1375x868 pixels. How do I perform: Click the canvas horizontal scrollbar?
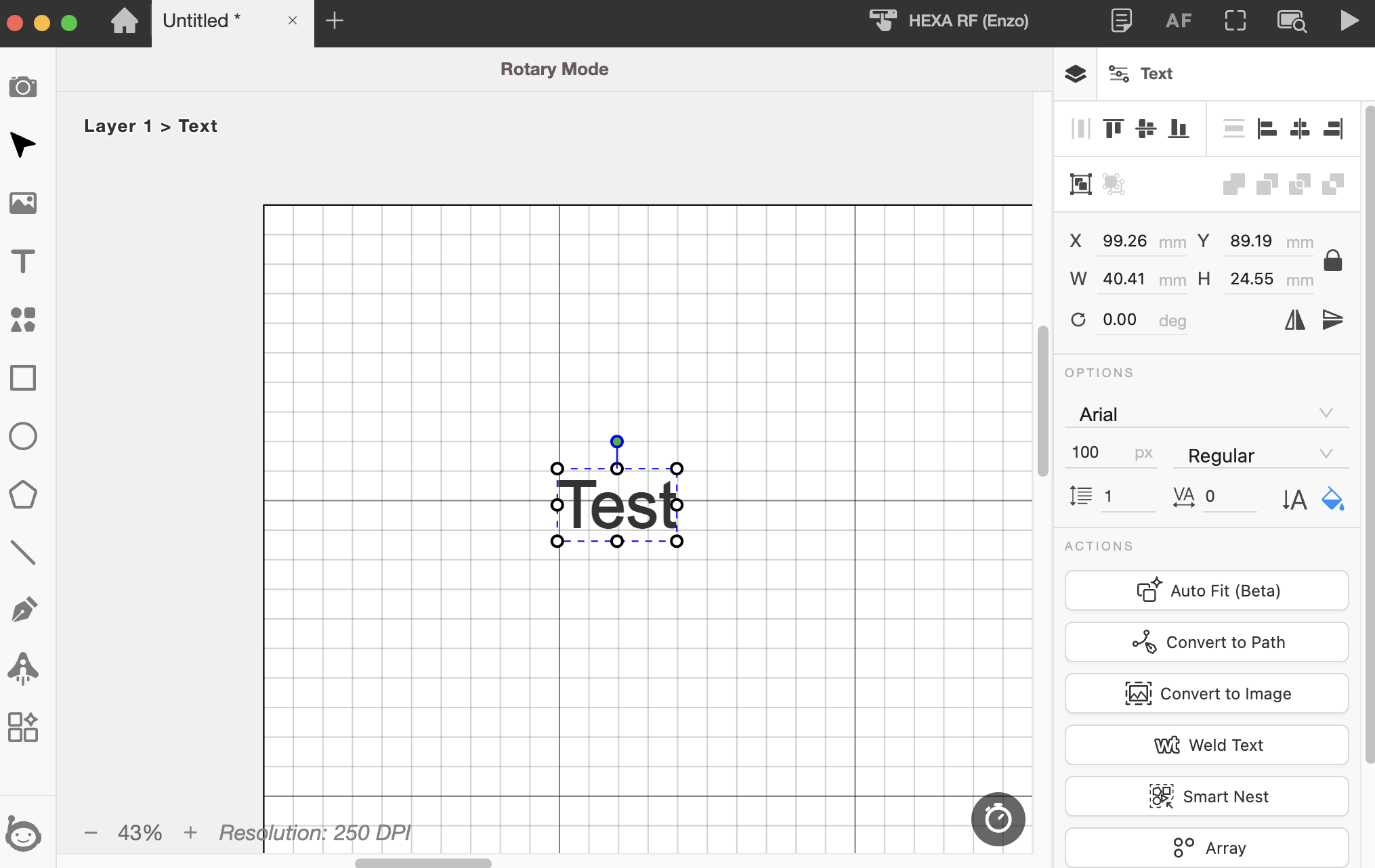click(x=423, y=863)
